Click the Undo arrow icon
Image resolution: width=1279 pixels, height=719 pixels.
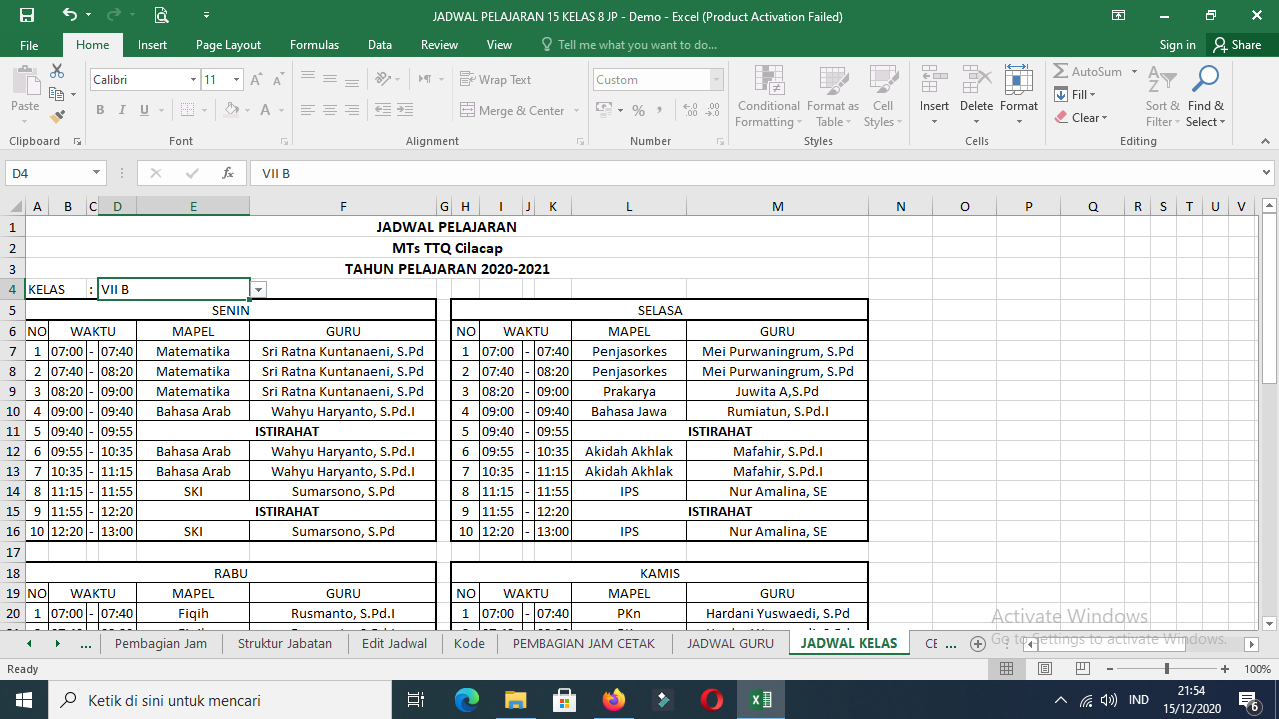pyautogui.click(x=69, y=16)
